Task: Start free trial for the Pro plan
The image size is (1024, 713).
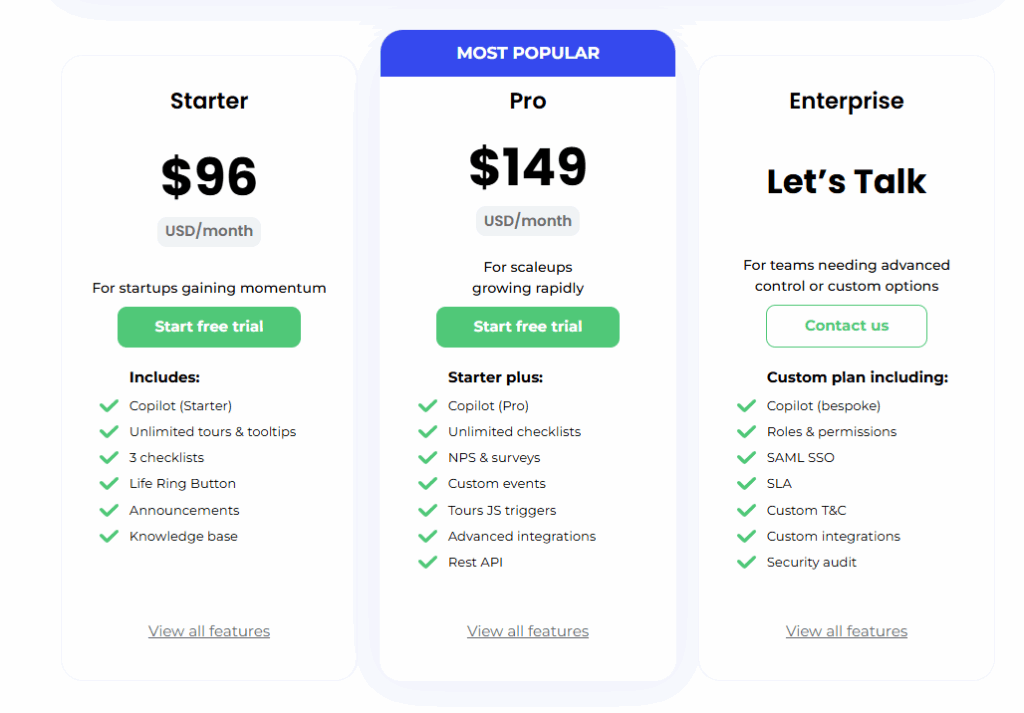Action: (x=527, y=327)
